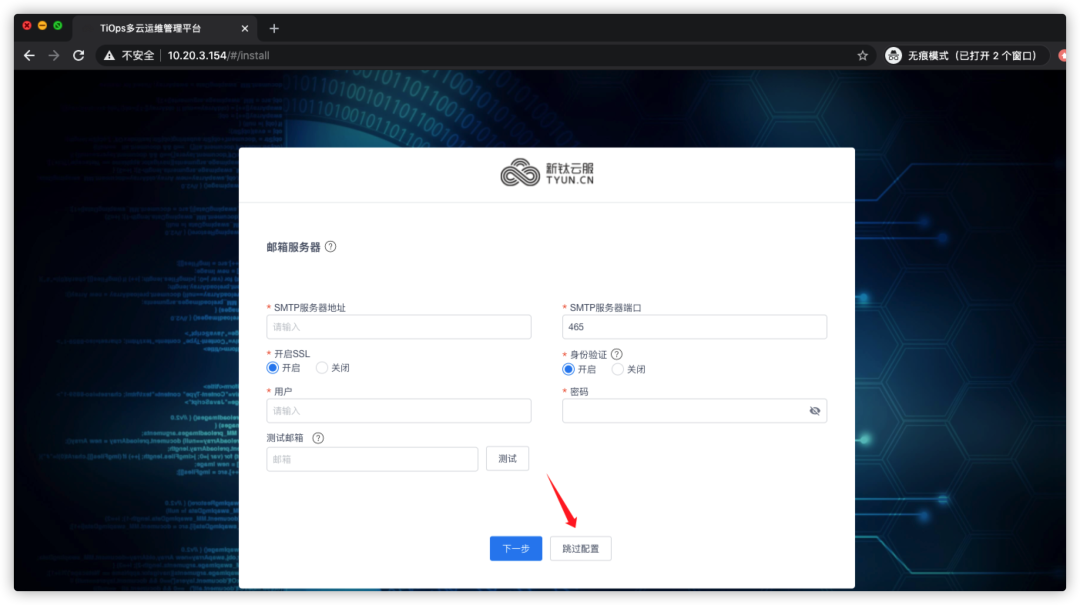This screenshot has width=1080, height=605.
Task: Select 关闭 for 身份验证
Action: click(616, 368)
